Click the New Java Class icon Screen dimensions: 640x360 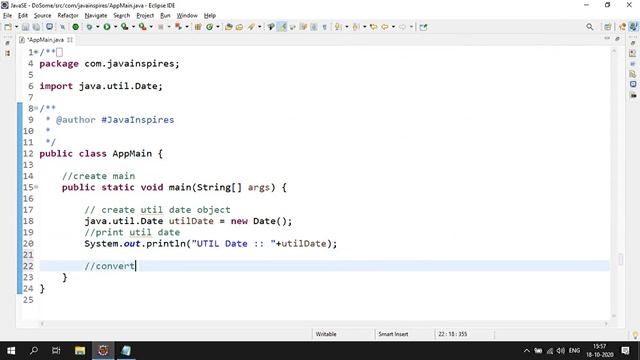209,27
